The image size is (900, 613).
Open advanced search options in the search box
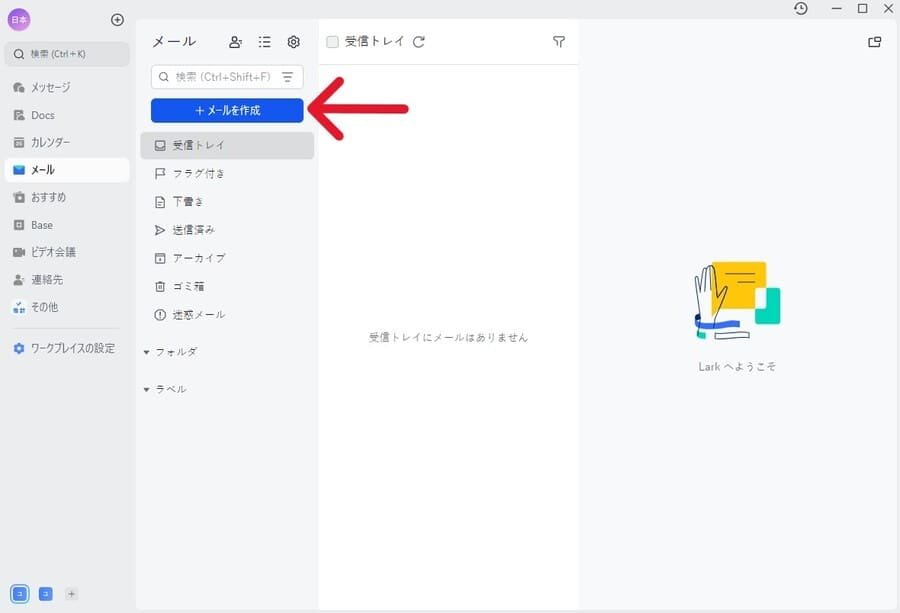pyautogui.click(x=288, y=76)
